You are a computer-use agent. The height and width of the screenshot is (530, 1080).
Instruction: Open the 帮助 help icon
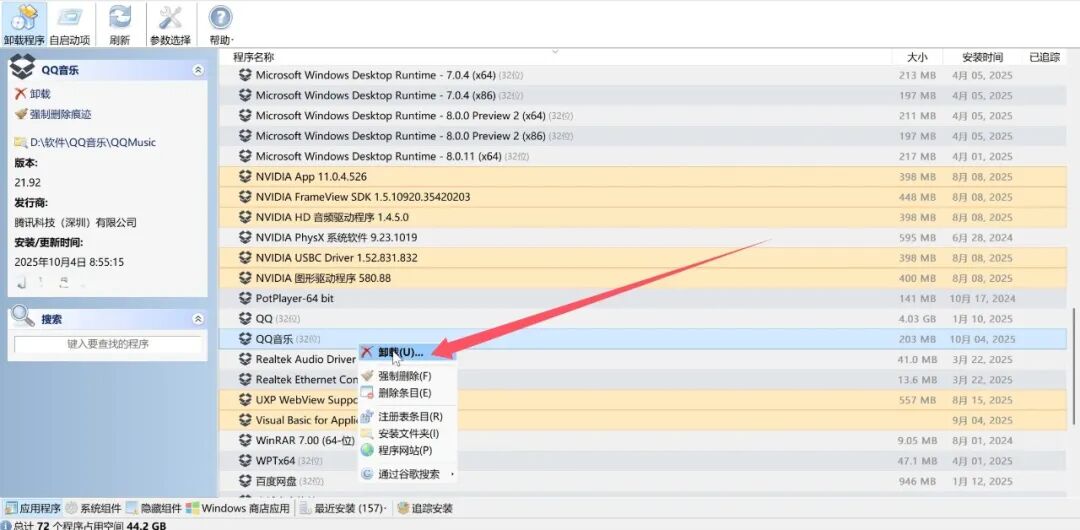point(220,17)
